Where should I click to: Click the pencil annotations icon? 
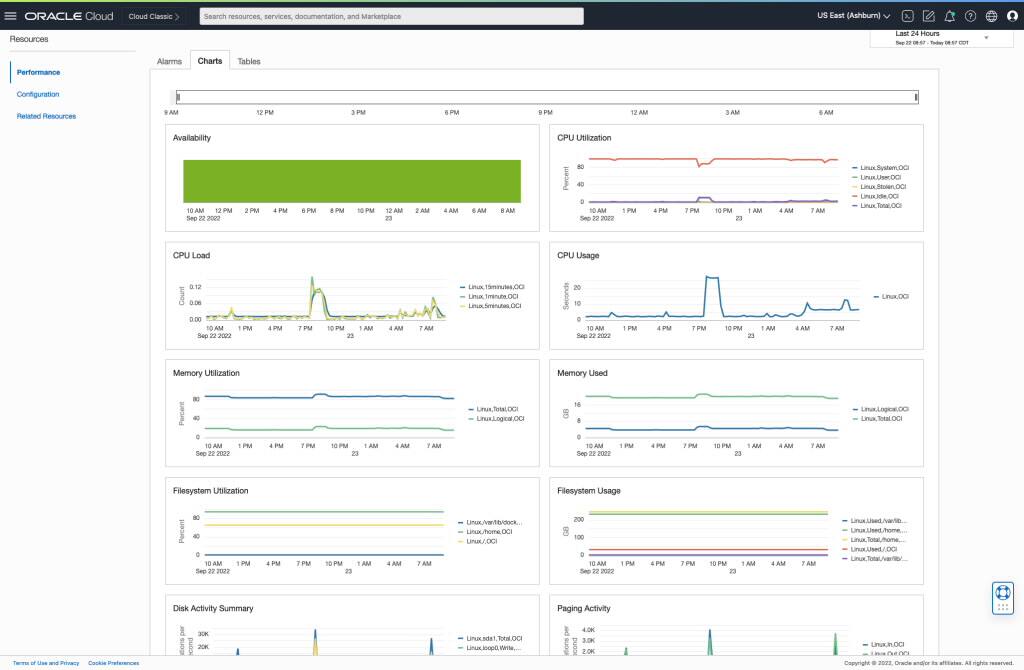pyautogui.click(x=929, y=16)
